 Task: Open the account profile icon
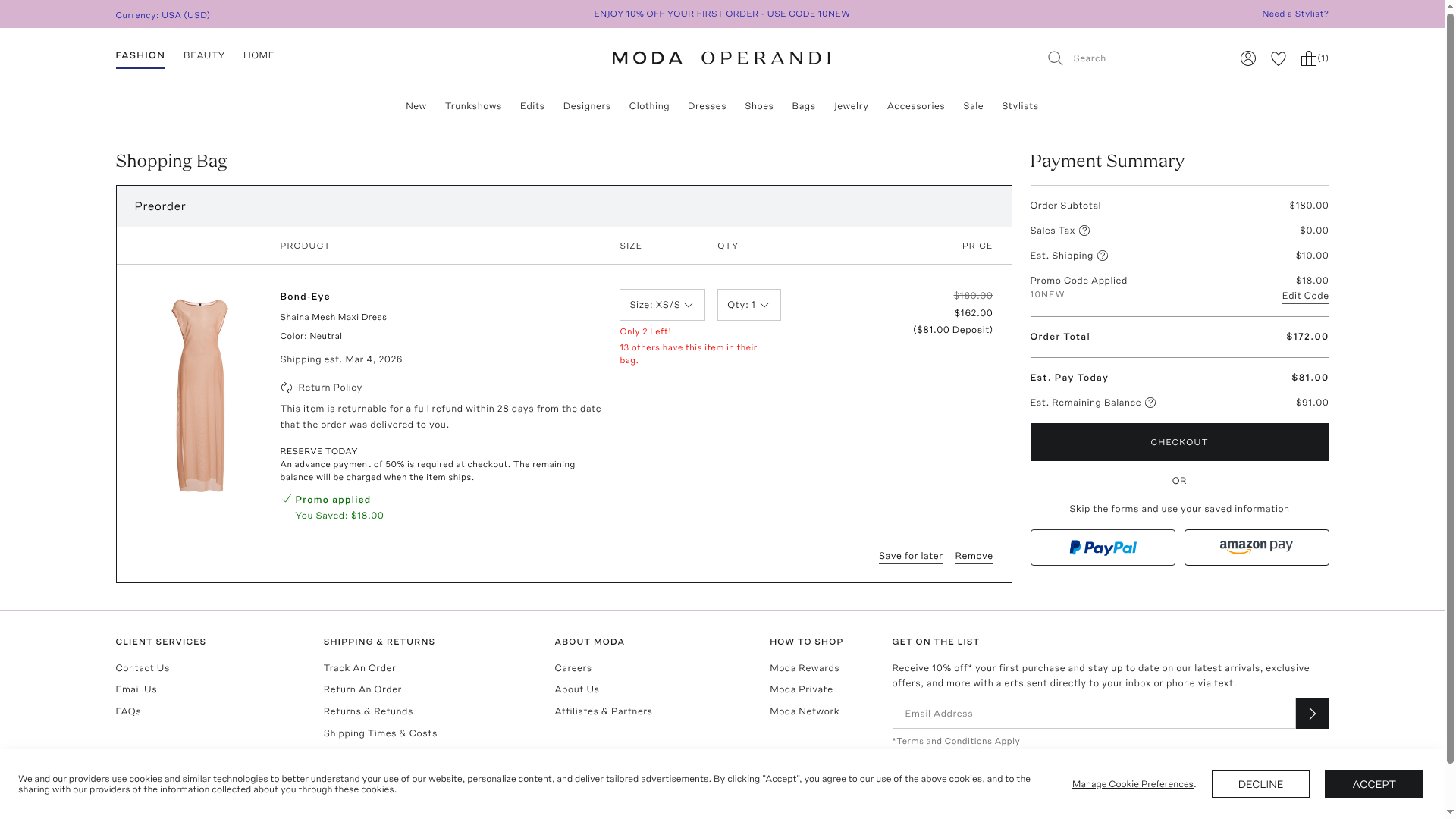1247,58
